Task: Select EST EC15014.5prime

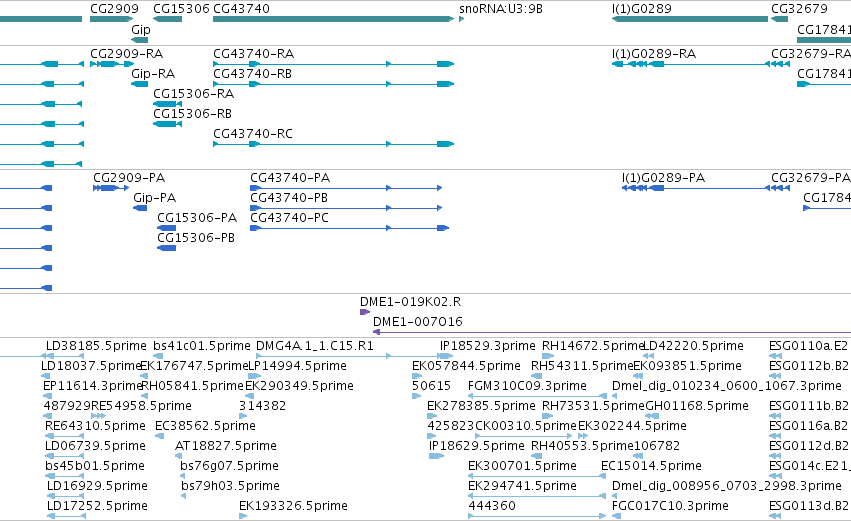Action: click(x=651, y=467)
